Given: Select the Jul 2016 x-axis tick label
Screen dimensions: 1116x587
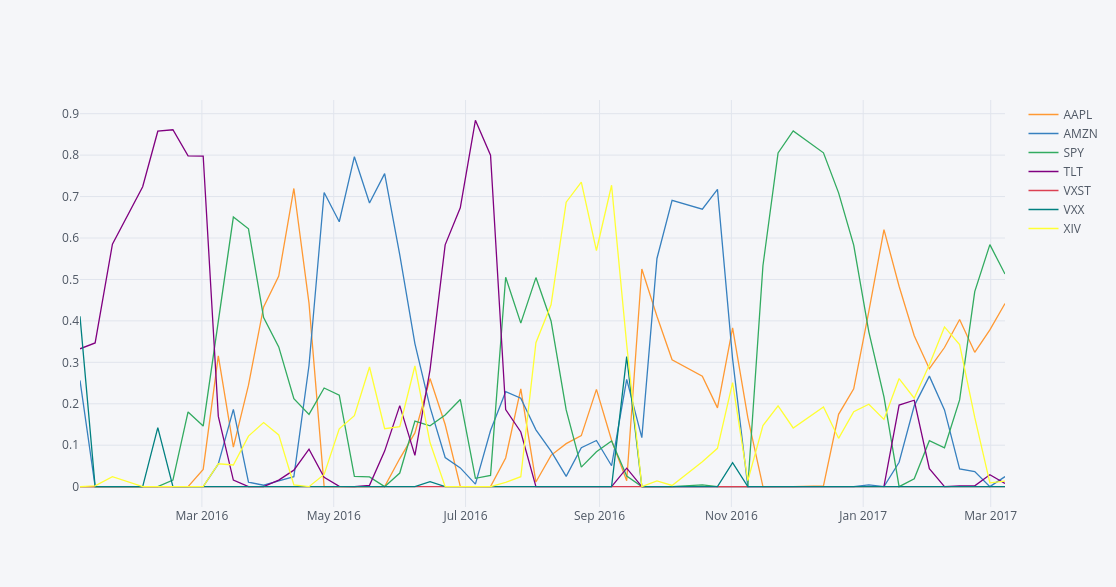Looking at the screenshot, I should 465,516.
